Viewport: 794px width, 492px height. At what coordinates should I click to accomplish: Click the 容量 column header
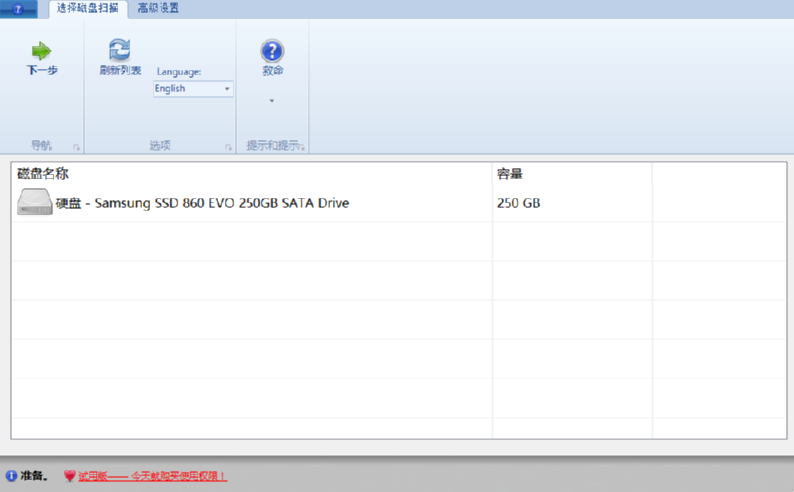pyautogui.click(x=509, y=174)
